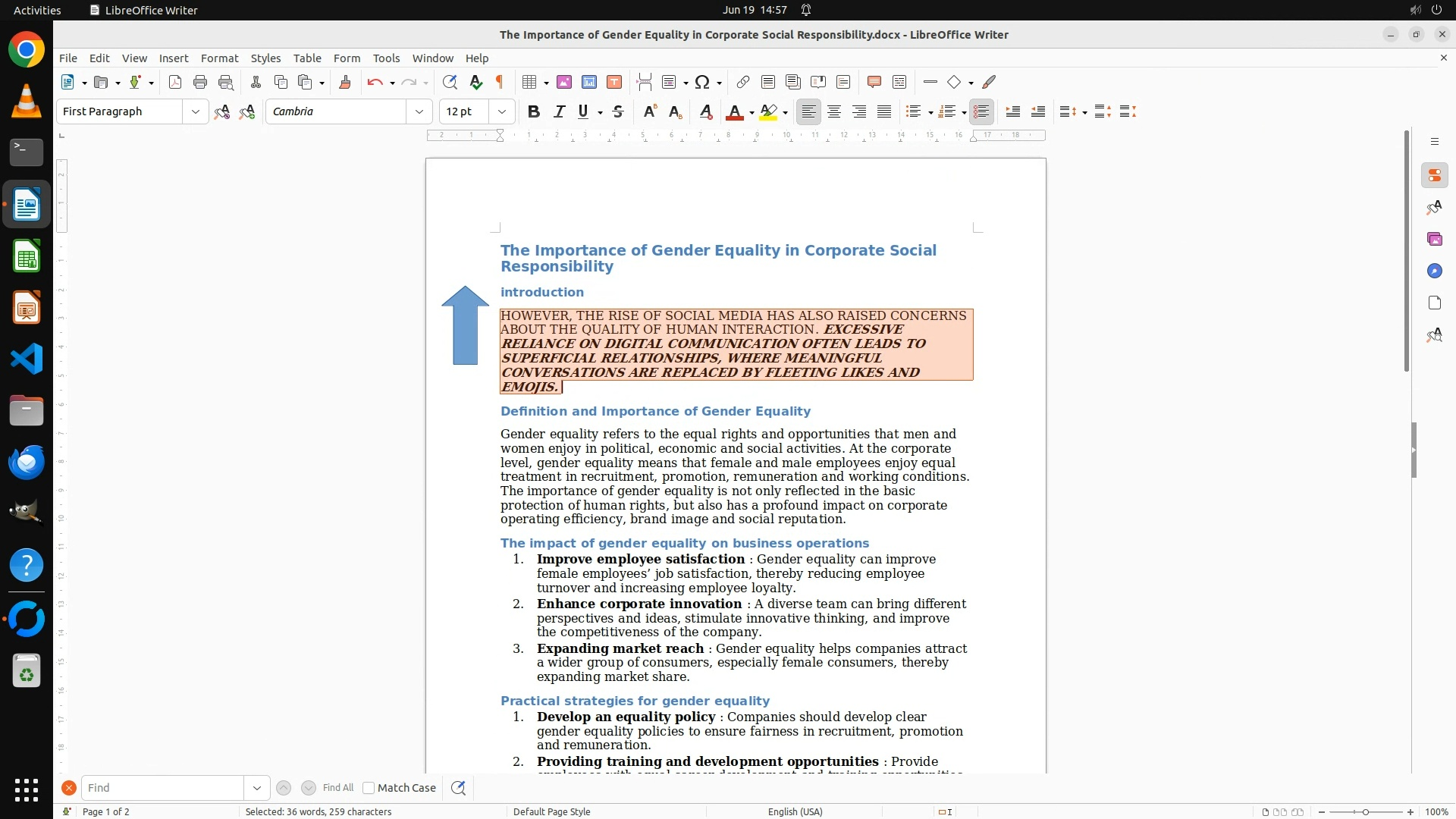The width and height of the screenshot is (1456, 819).
Task: Toggle Bold formatting button
Action: coord(534,111)
